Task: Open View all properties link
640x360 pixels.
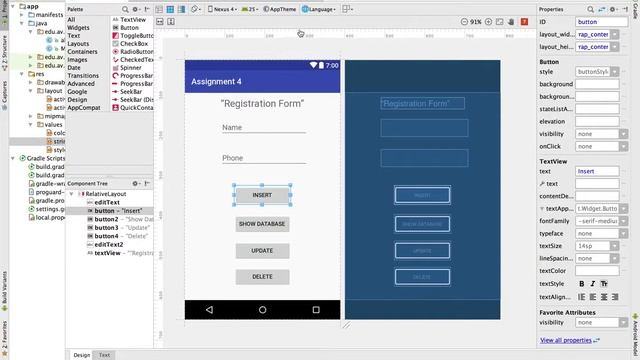Action: pos(566,340)
